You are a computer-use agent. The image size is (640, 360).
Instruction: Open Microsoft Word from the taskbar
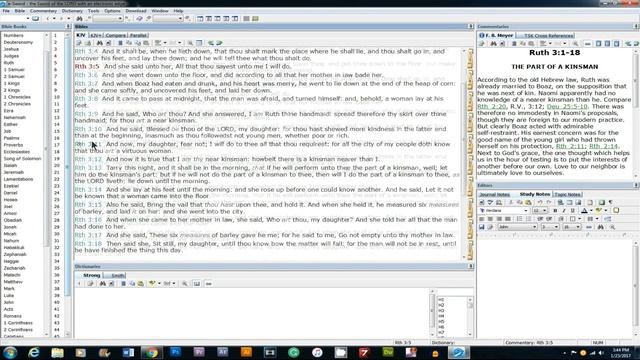pyautogui.click(x=128, y=353)
